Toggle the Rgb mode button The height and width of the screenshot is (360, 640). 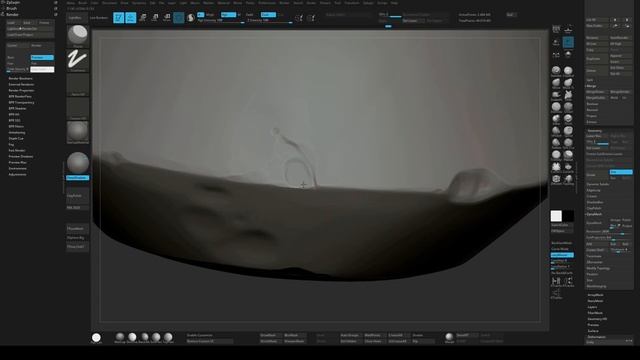pos(228,15)
